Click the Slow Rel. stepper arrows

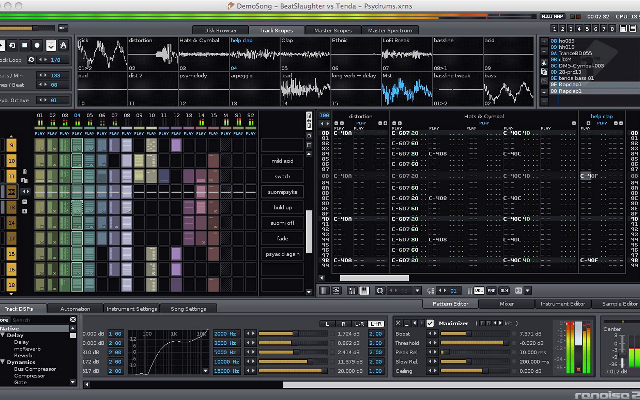[432, 362]
